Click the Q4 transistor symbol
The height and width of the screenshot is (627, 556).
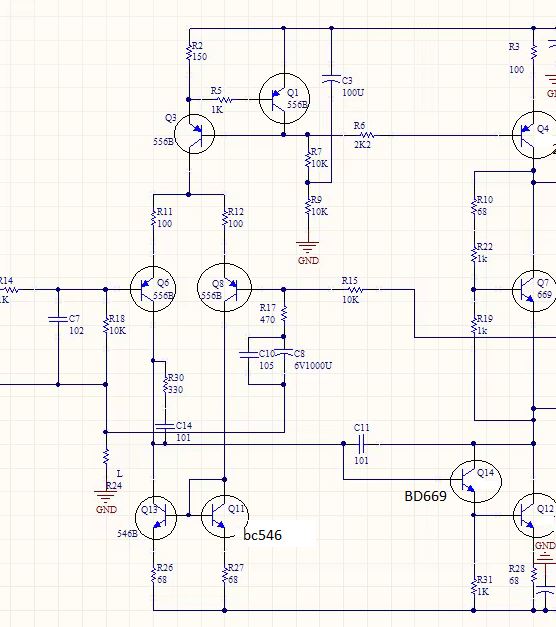pyautogui.click(x=535, y=135)
